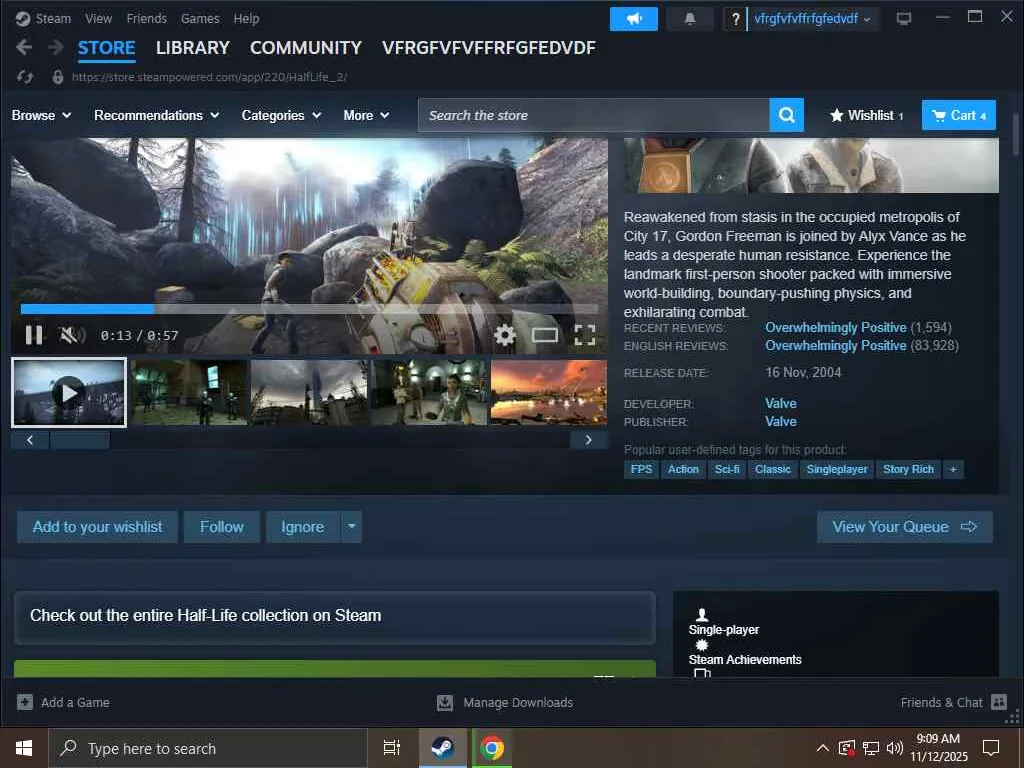Select the trailer video thumbnail

coord(69,392)
